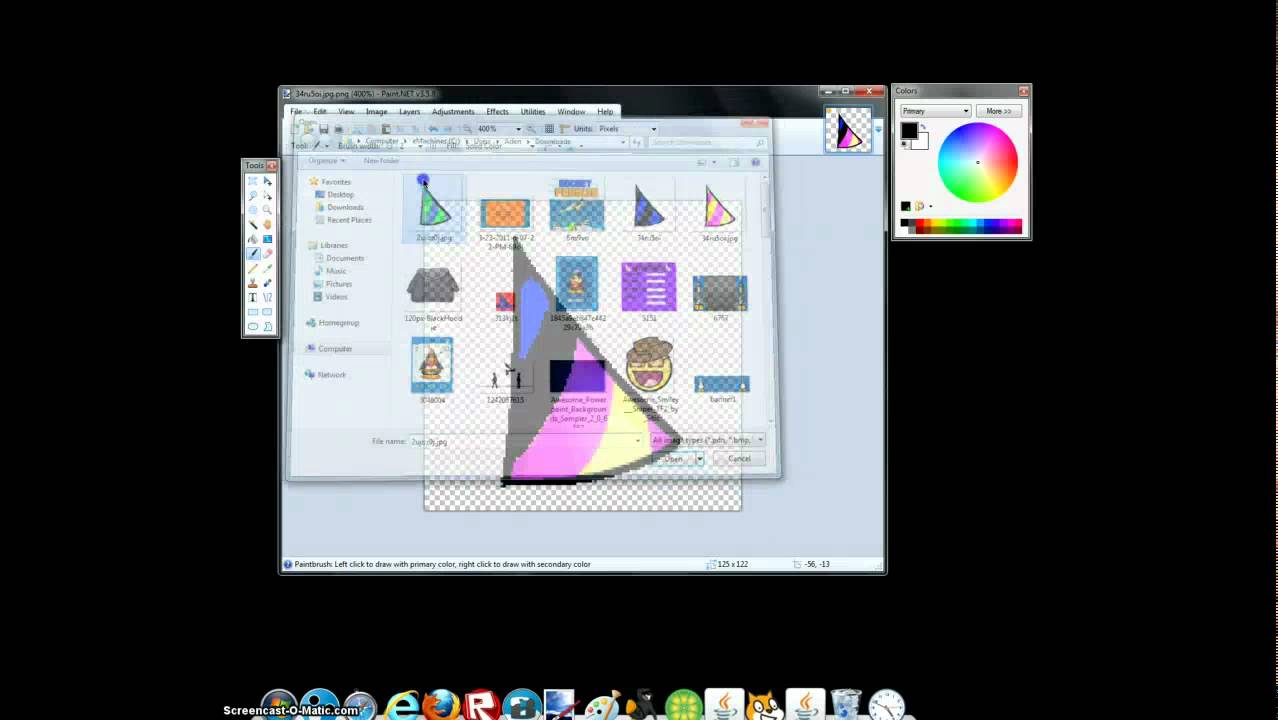Pick a color from the palette strip
Image resolution: width=1278 pixels, height=720 pixels.
click(961, 226)
